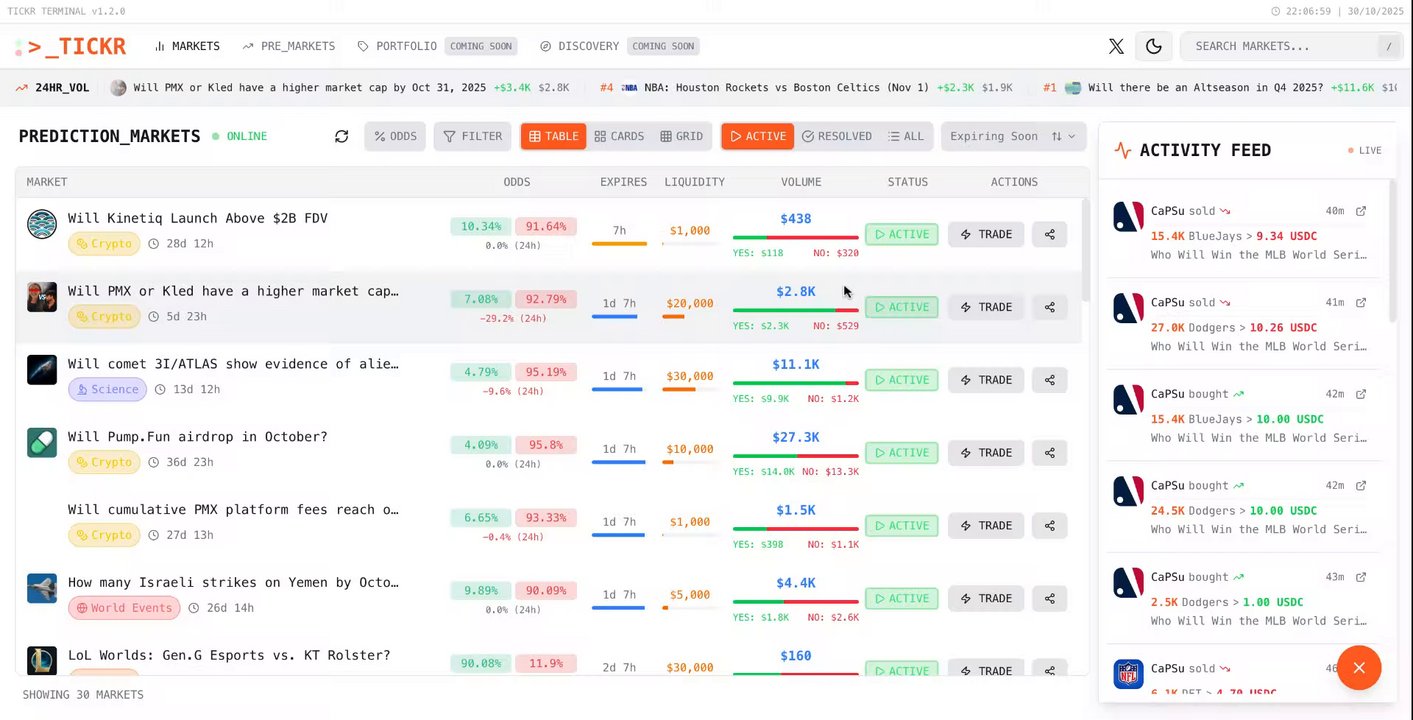Image resolution: width=1413 pixels, height=720 pixels.
Task: Click the markets table scrollbar
Action: [x=1084, y=250]
